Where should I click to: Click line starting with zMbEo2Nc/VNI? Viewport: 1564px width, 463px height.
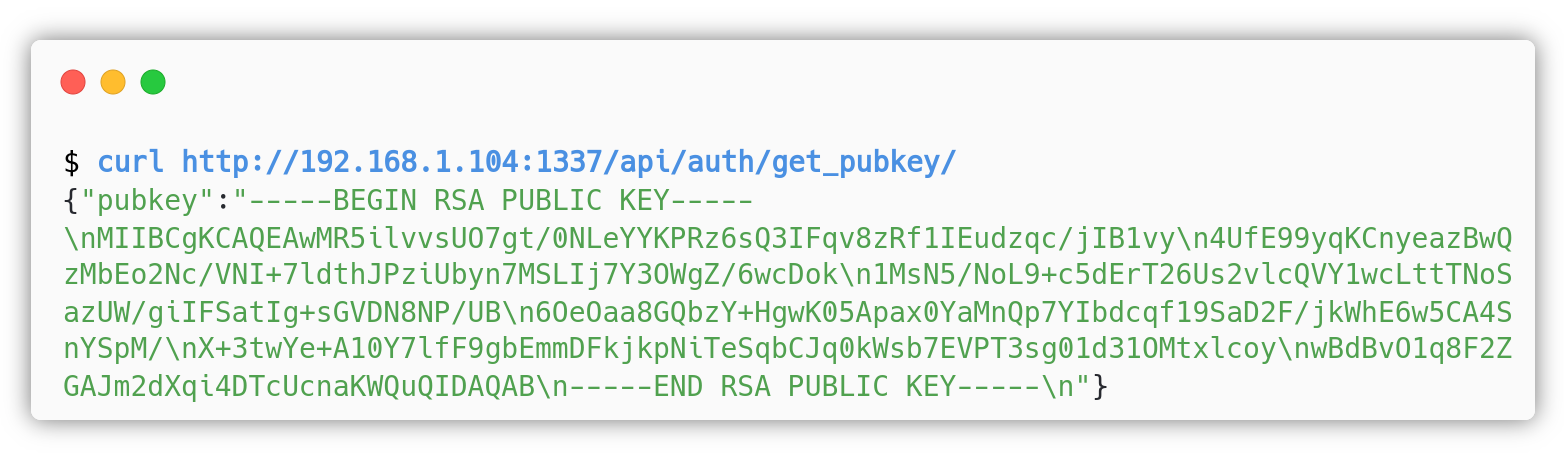[787, 277]
